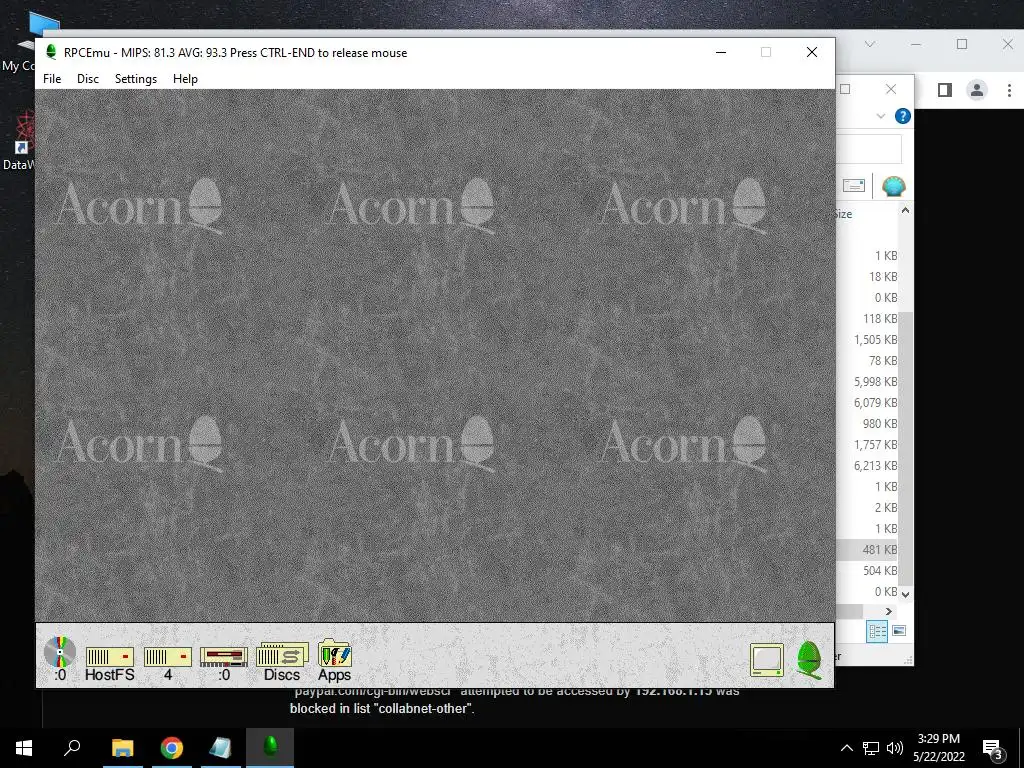1024x768 pixels.
Task: Open the clock showing 3:29 PM
Action: coord(938,748)
